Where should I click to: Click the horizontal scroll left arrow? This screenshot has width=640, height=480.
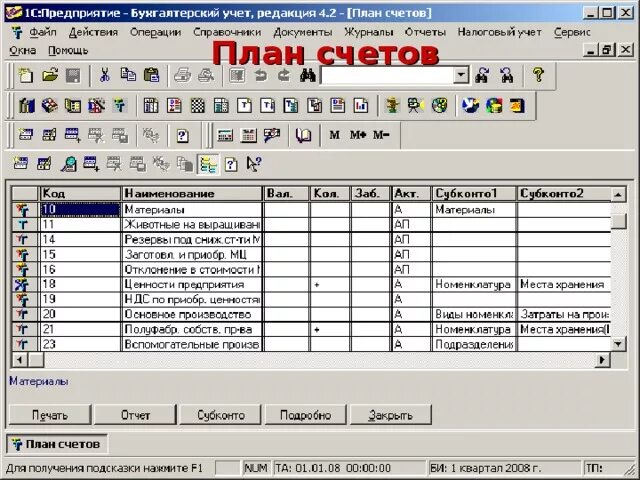tap(19, 360)
